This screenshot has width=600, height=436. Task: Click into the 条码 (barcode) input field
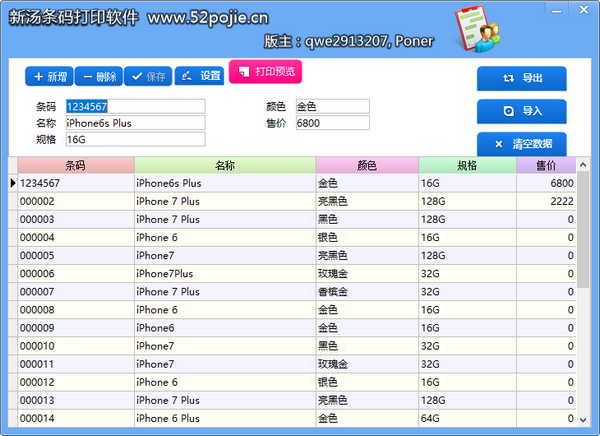tap(135, 106)
